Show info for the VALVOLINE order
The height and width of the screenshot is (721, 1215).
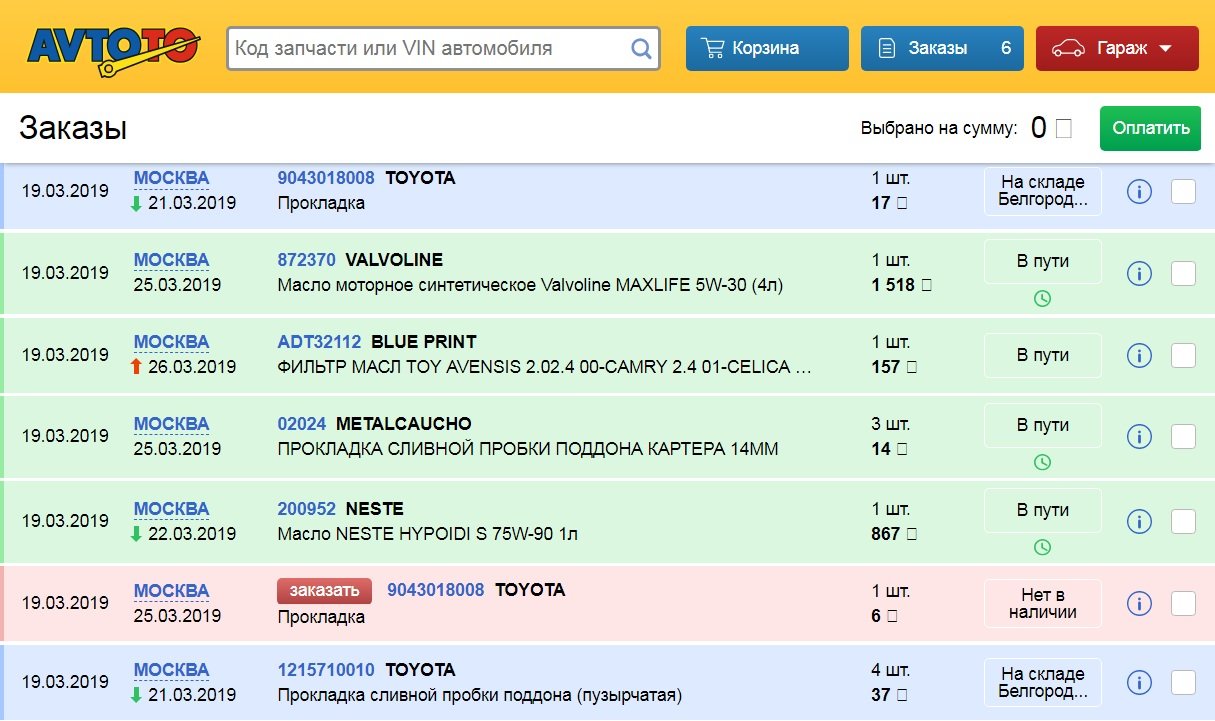click(x=1139, y=273)
